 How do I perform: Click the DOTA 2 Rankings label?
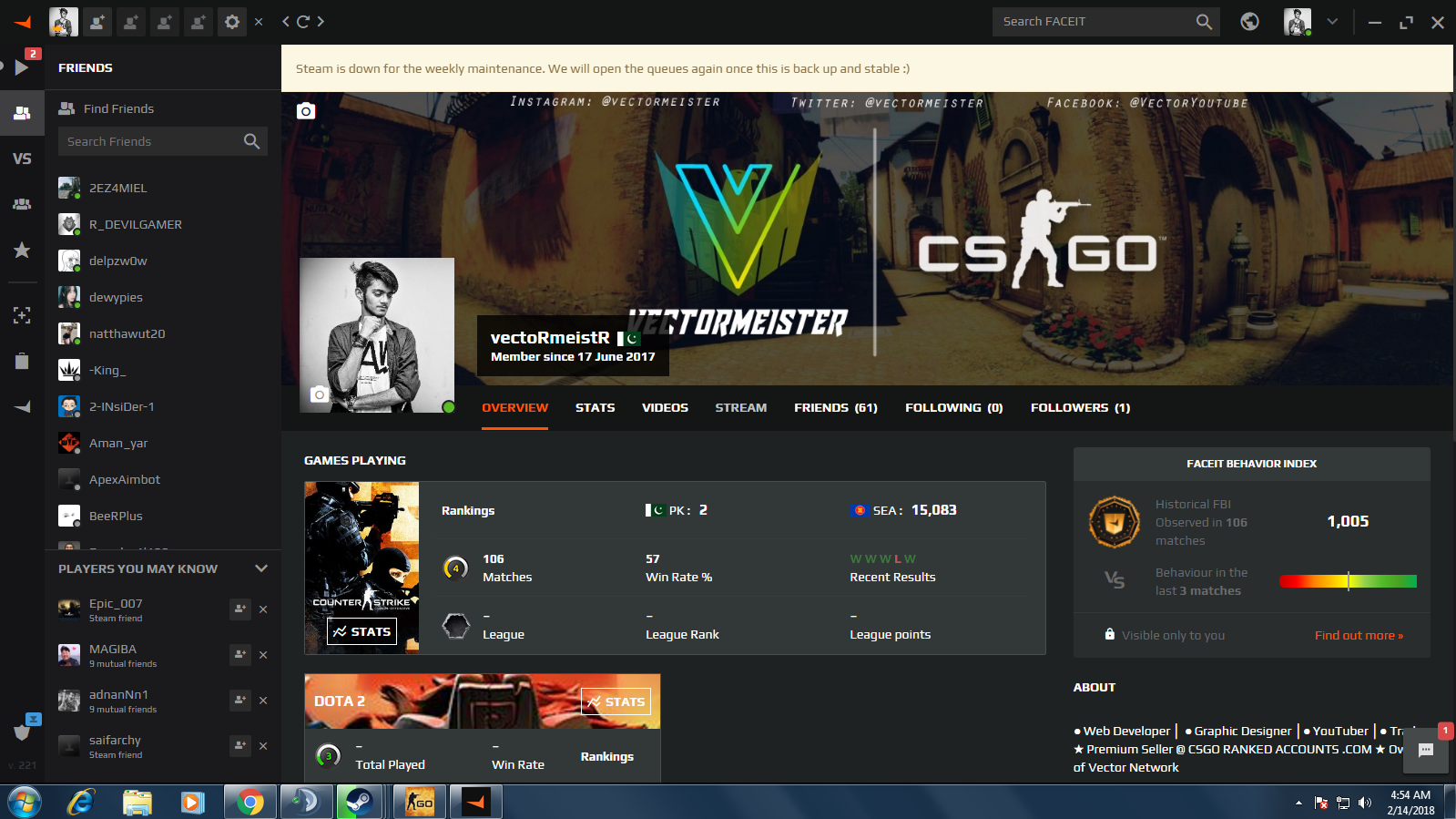click(x=607, y=757)
